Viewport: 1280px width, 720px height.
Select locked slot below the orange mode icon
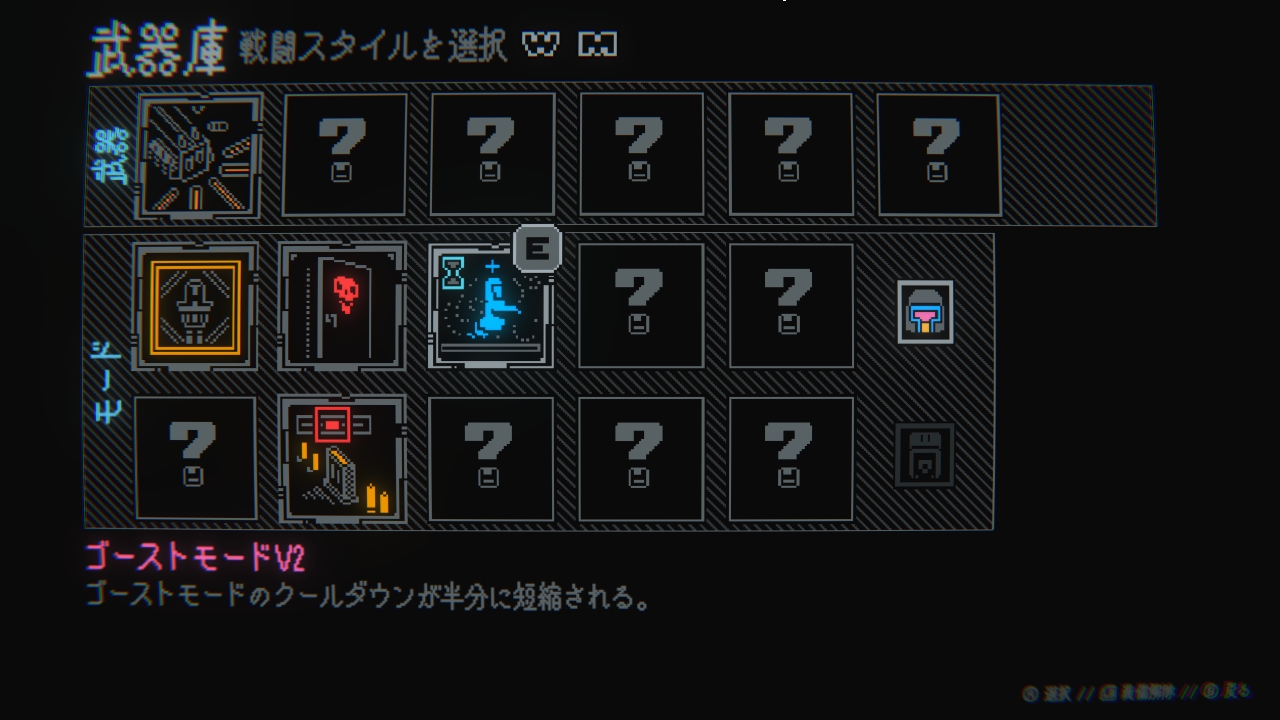pyautogui.click(x=195, y=459)
